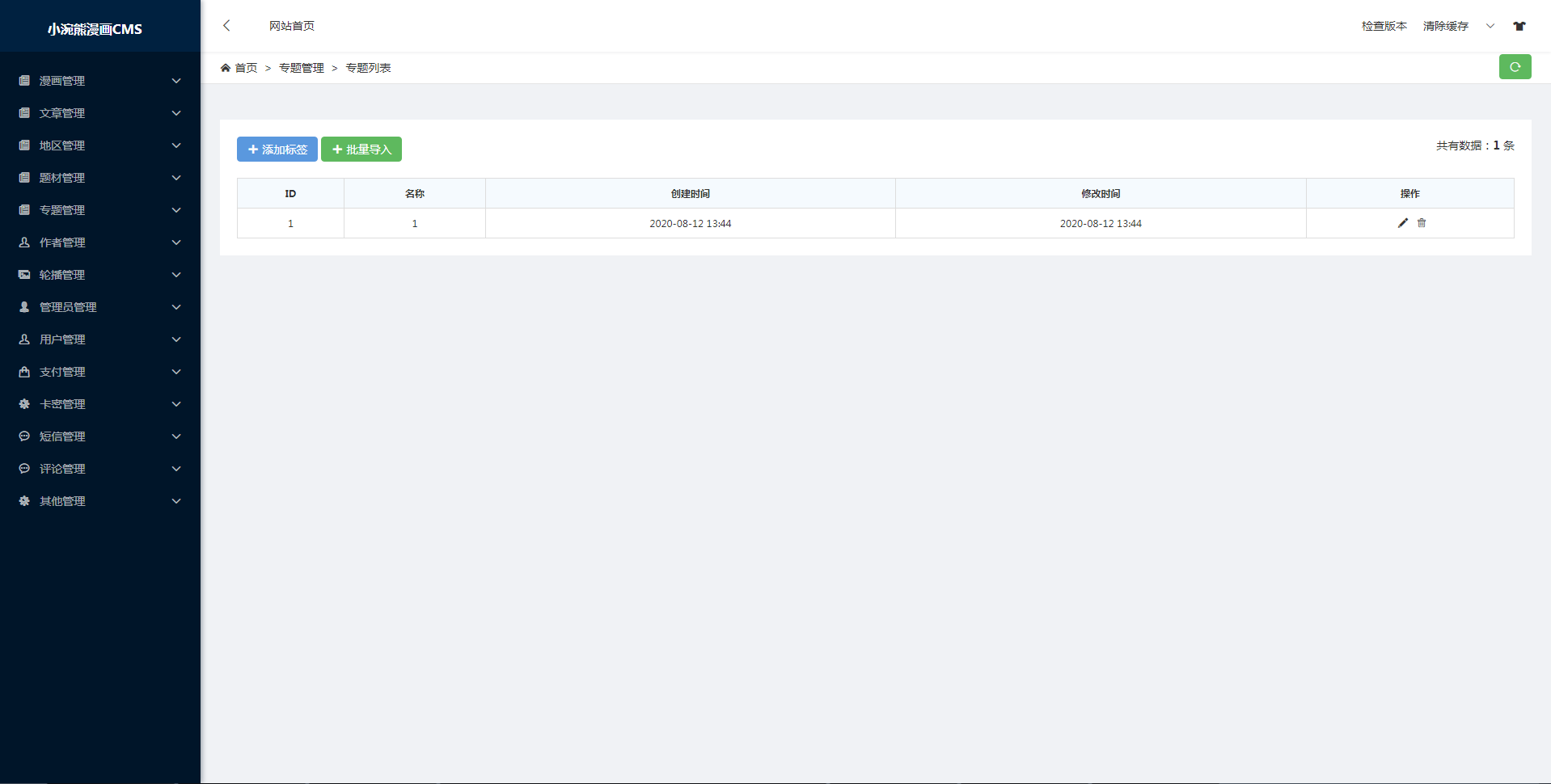Screen dimensions: 1551x784
Task: Click the 添加标签 button
Action: (277, 150)
